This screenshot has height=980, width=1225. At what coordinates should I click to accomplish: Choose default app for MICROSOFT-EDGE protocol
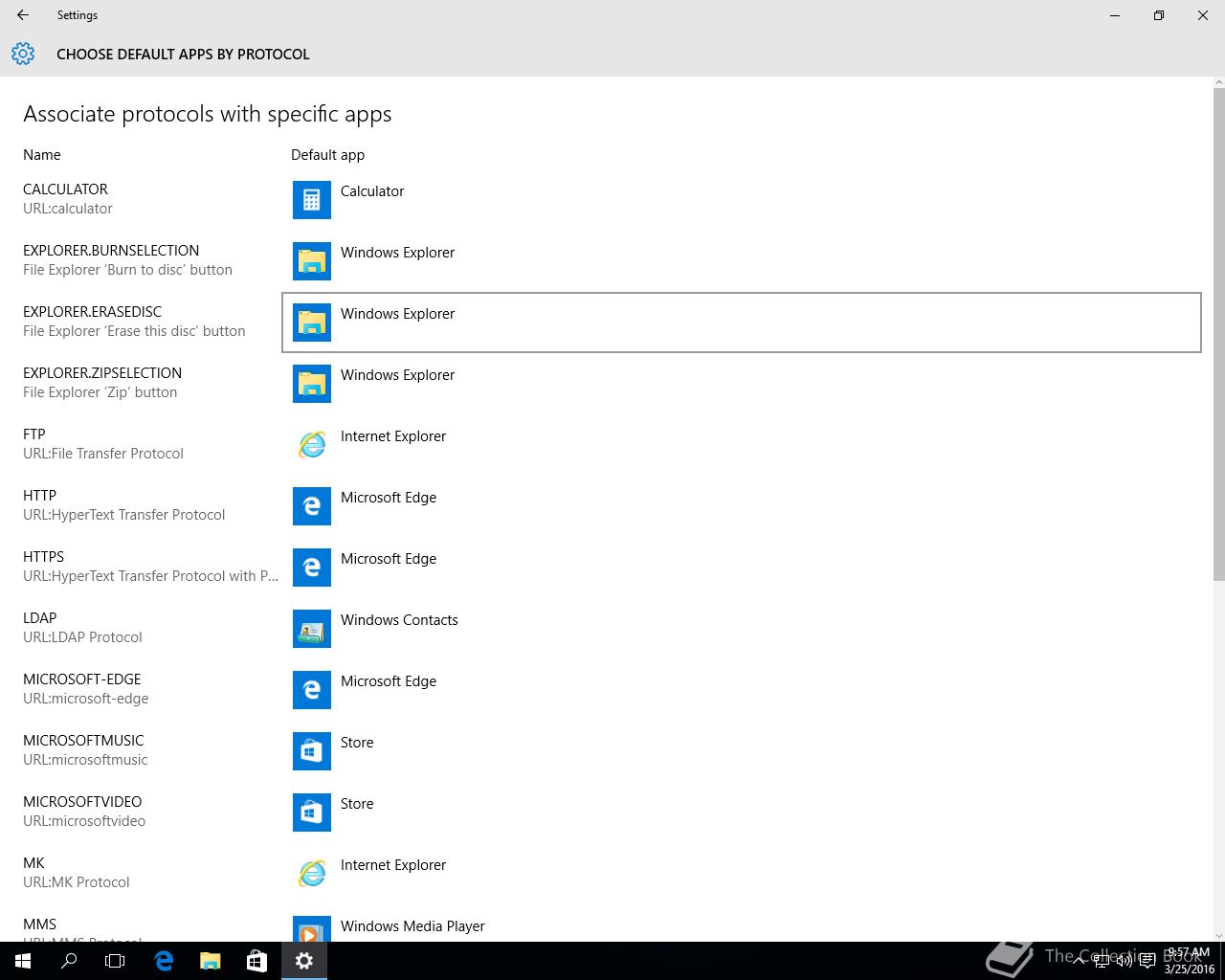(x=389, y=681)
